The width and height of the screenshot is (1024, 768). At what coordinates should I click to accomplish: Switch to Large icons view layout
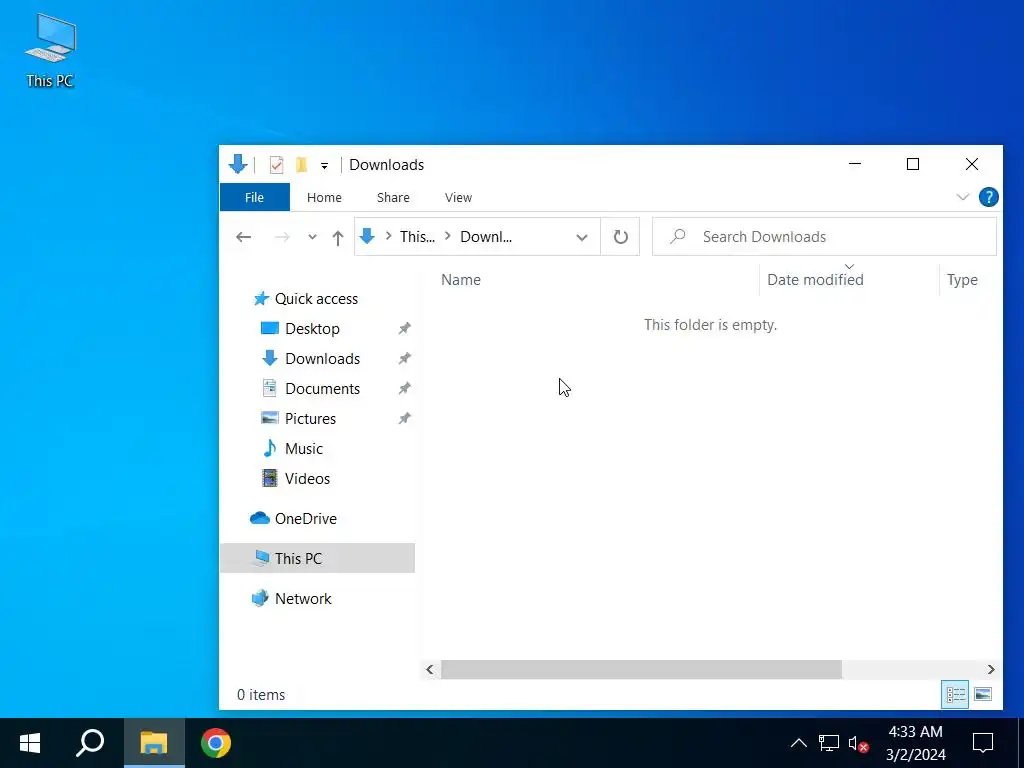click(983, 694)
